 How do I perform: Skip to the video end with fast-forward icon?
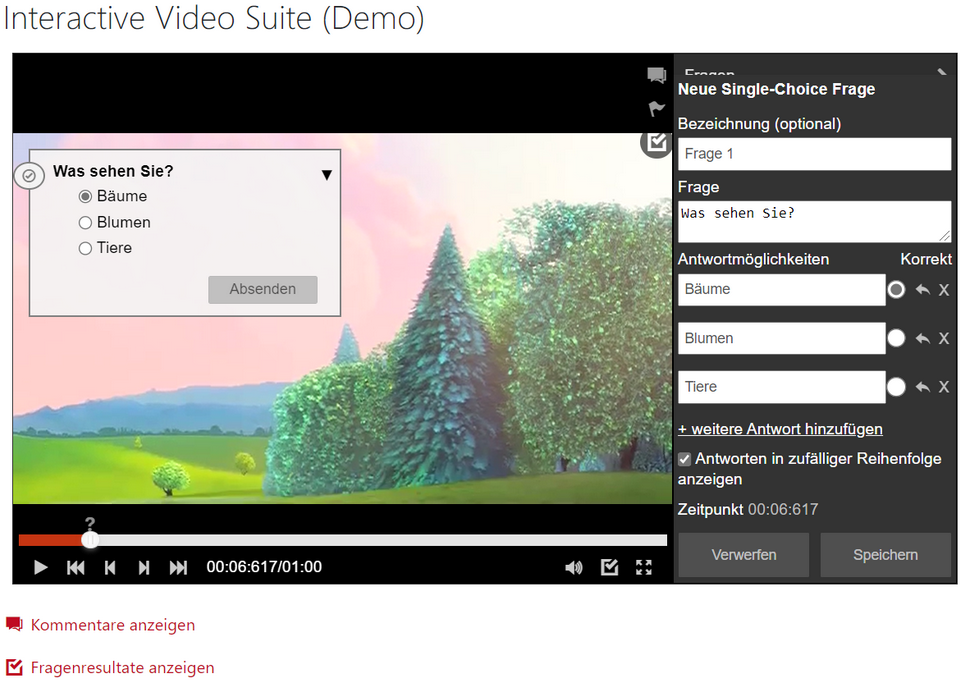click(178, 567)
